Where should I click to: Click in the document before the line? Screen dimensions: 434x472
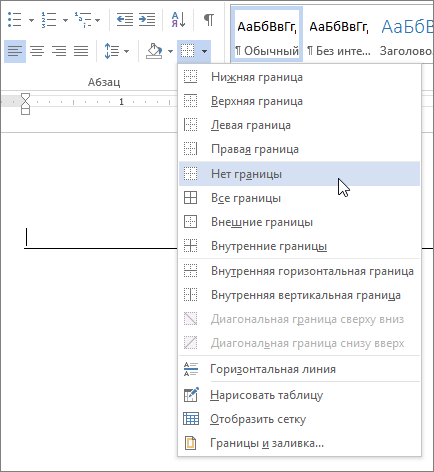(26, 237)
